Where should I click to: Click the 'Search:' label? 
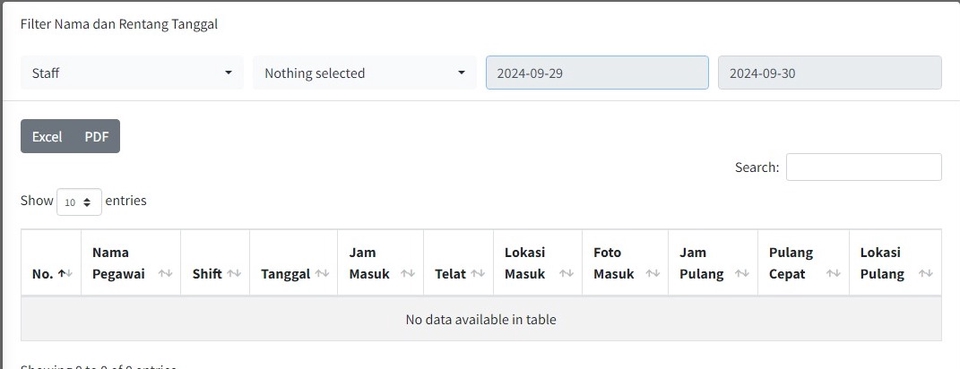757,167
